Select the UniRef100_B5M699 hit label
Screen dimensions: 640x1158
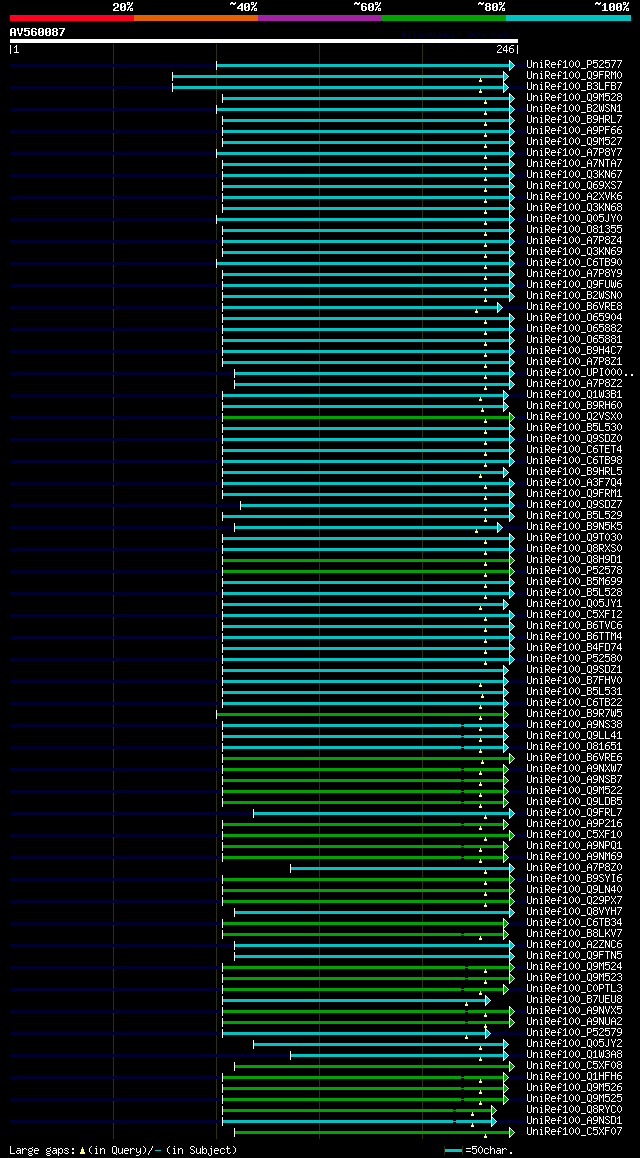point(574,581)
